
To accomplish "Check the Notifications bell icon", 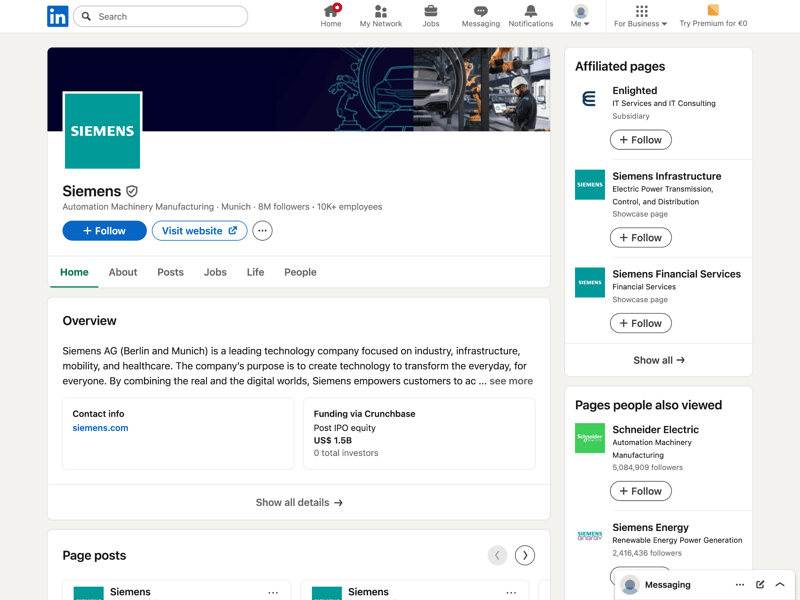I will click(530, 12).
